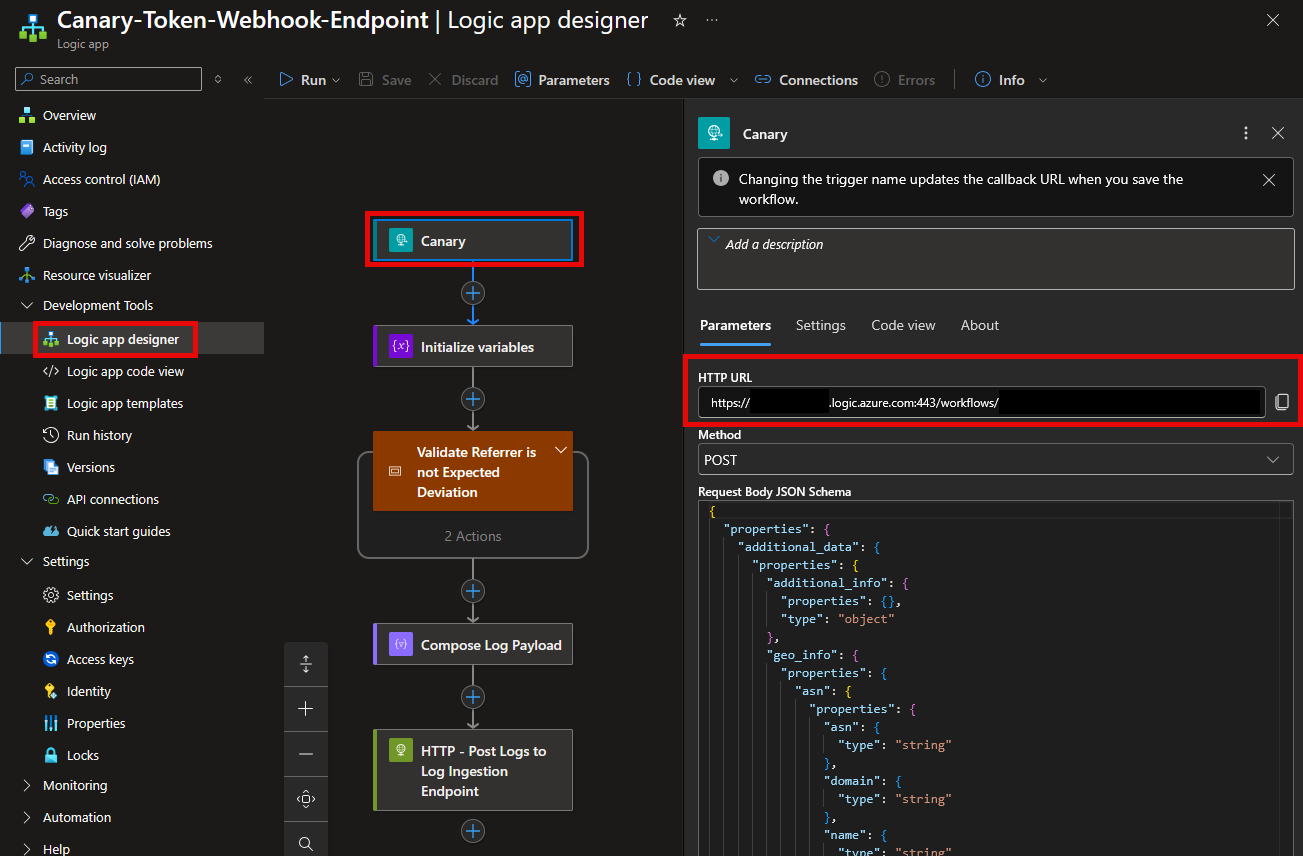Click Discard in the toolbar
1303x856 pixels.
463,80
